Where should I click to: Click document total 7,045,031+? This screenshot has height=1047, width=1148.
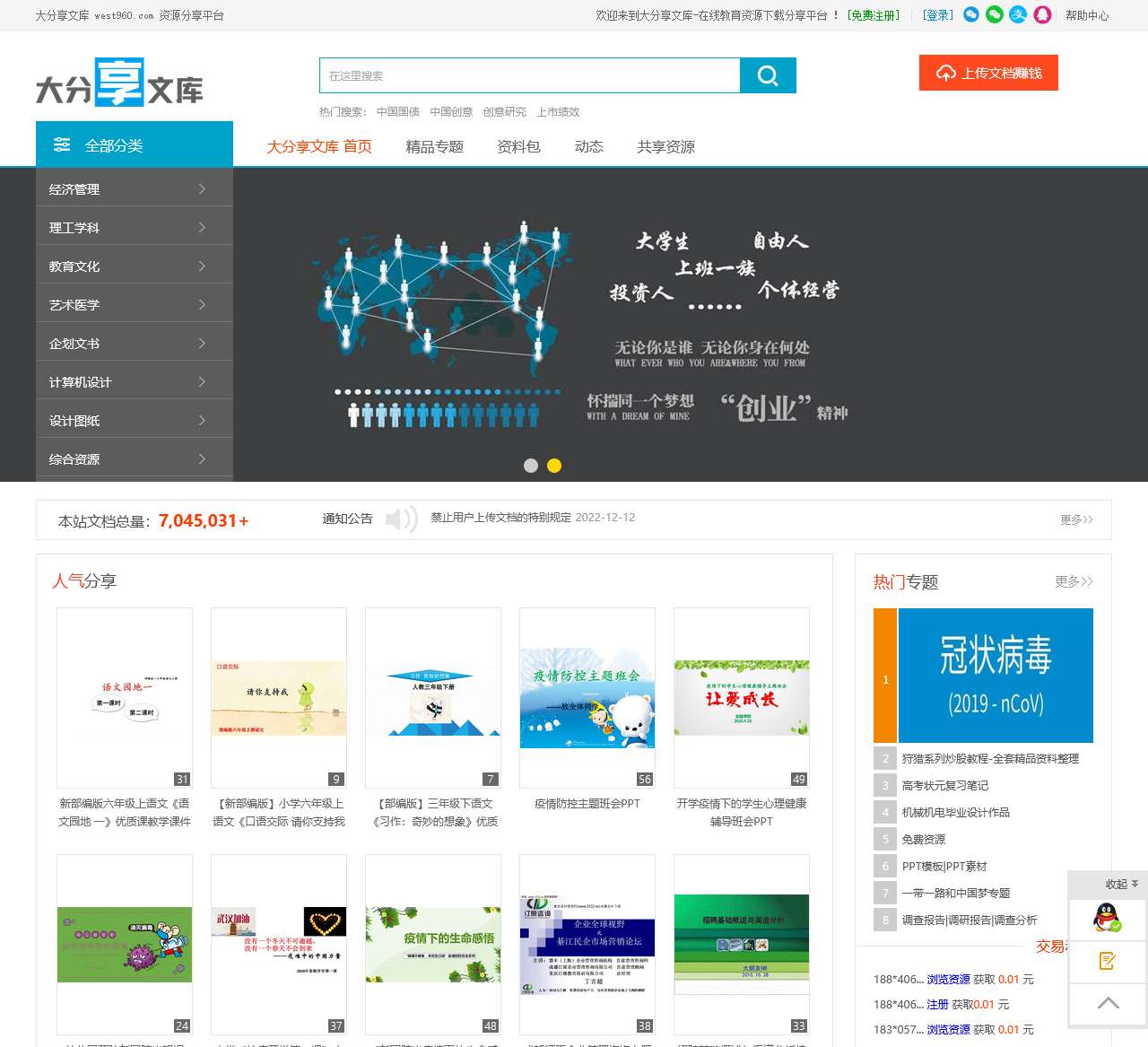204,520
